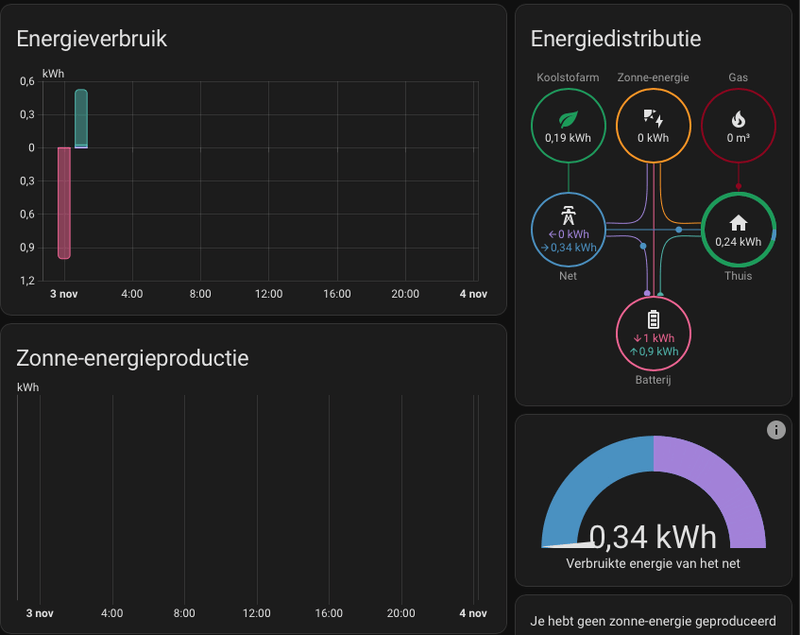Click the "Batterij" label under pink circle

(x=653, y=380)
